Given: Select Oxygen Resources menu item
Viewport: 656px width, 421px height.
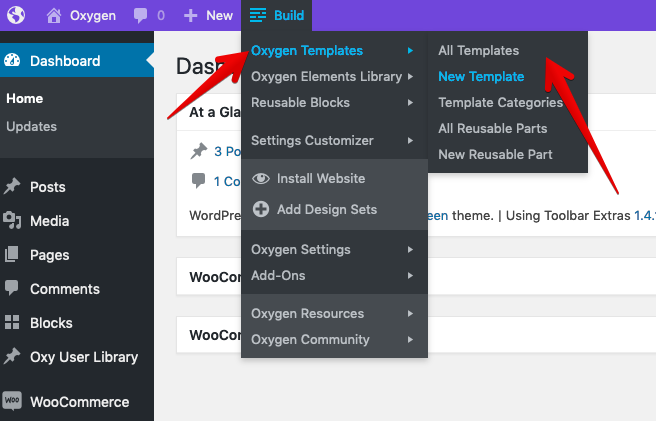Looking at the screenshot, I should pos(308,314).
